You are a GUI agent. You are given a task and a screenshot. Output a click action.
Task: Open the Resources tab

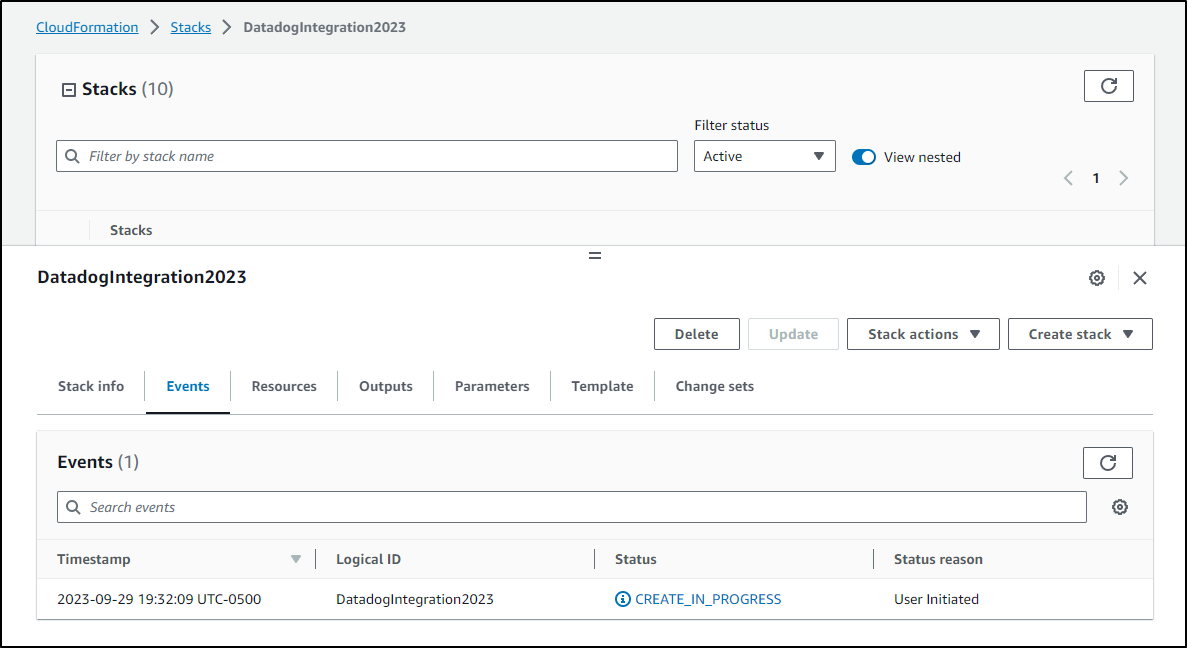point(284,386)
